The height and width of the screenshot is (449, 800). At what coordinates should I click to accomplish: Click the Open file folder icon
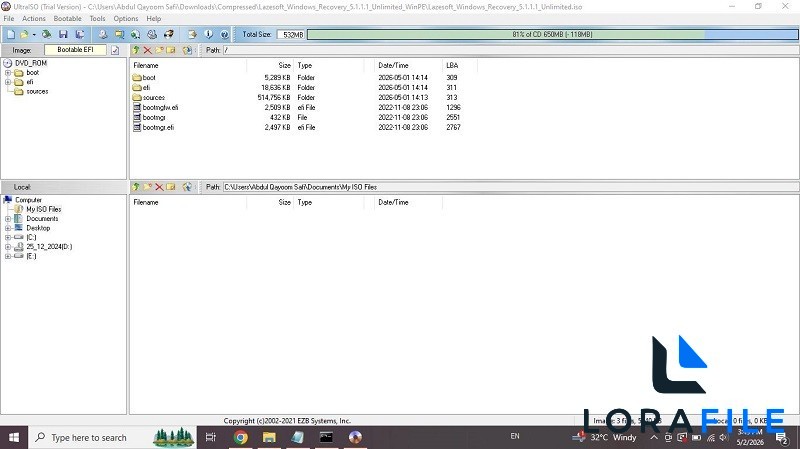pyautogui.click(x=23, y=34)
